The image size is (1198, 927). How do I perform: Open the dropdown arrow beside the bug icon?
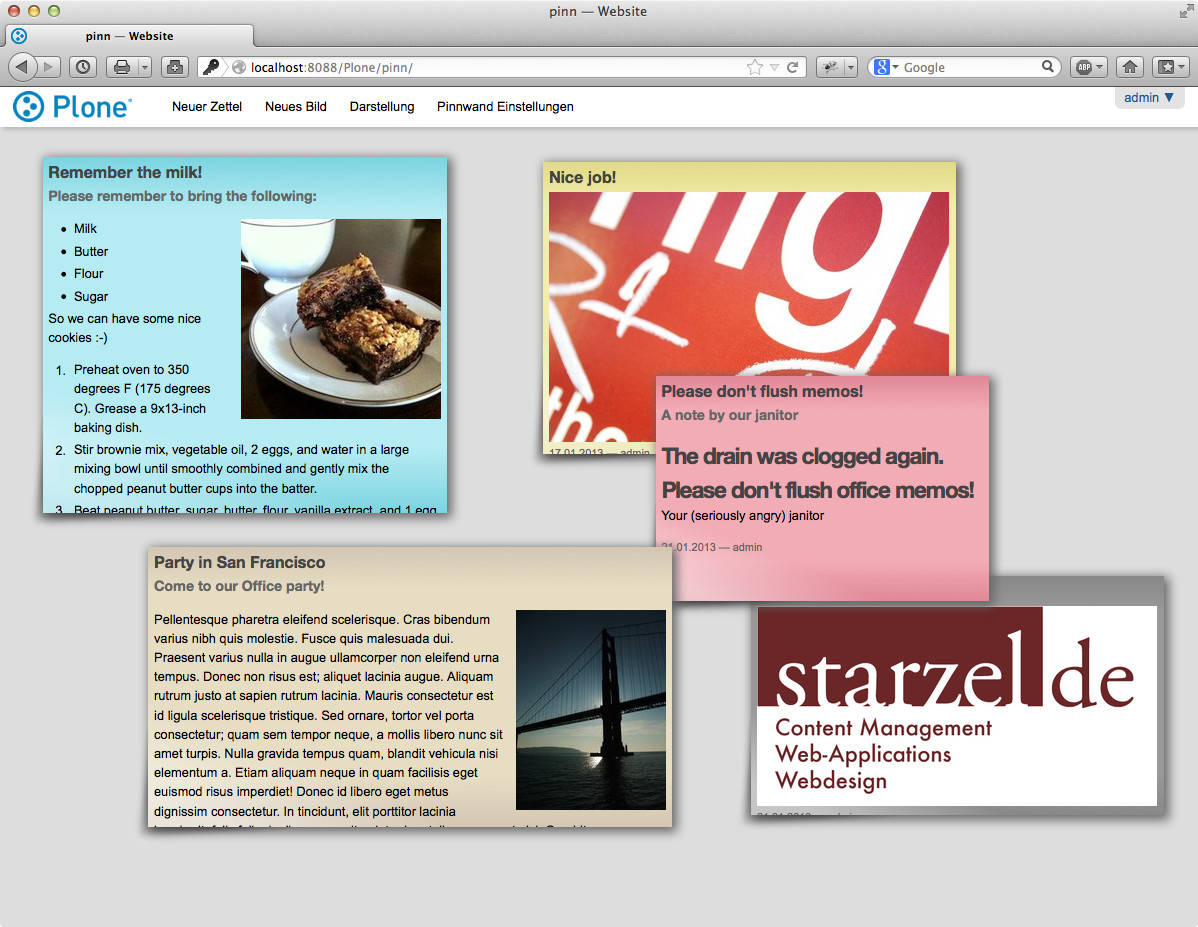[x=850, y=67]
